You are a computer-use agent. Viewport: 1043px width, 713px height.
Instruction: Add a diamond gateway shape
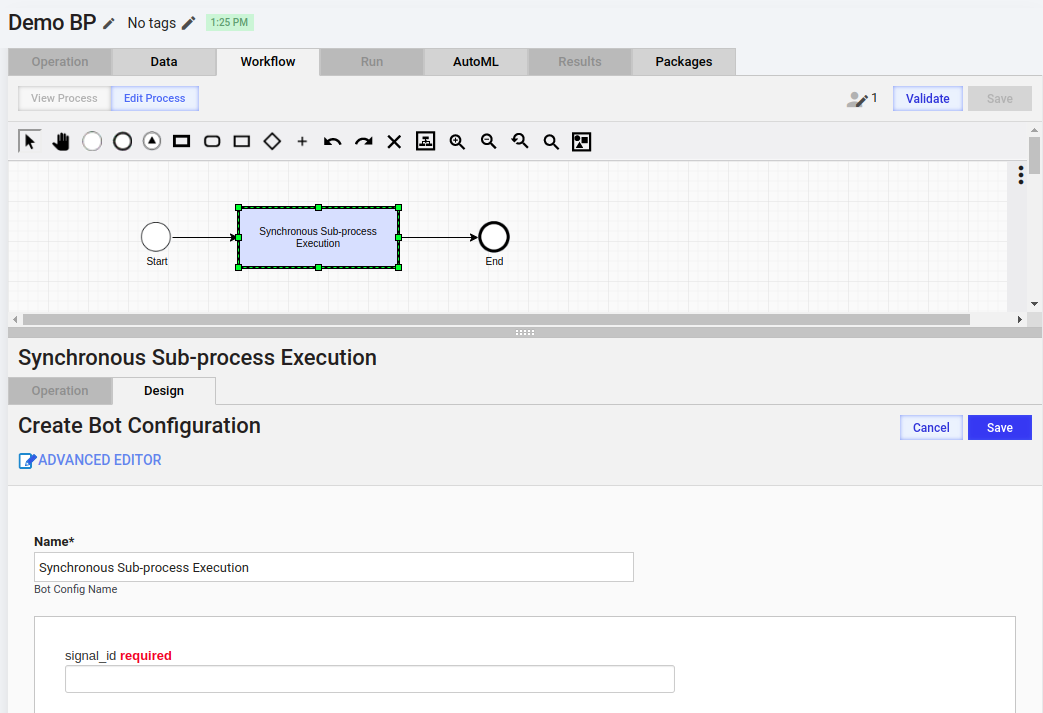tap(272, 141)
